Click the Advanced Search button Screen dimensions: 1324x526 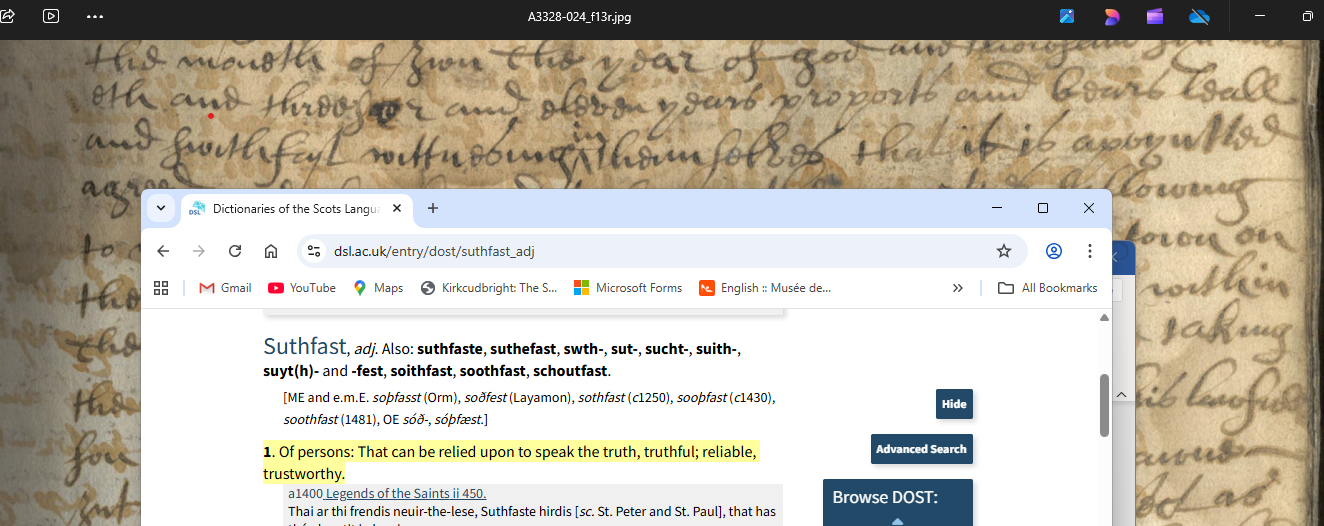[921, 449]
